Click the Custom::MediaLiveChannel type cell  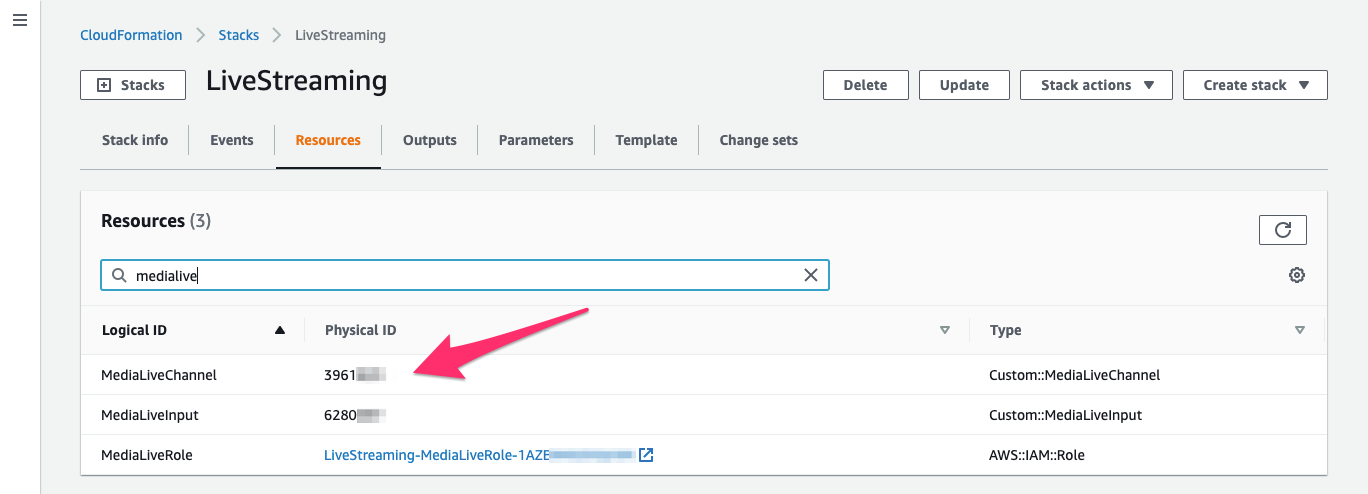tap(1075, 375)
